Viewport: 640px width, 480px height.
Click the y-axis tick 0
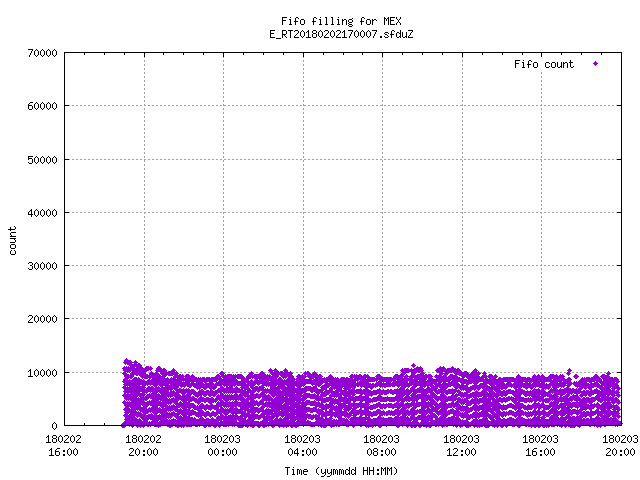[x=54, y=426]
